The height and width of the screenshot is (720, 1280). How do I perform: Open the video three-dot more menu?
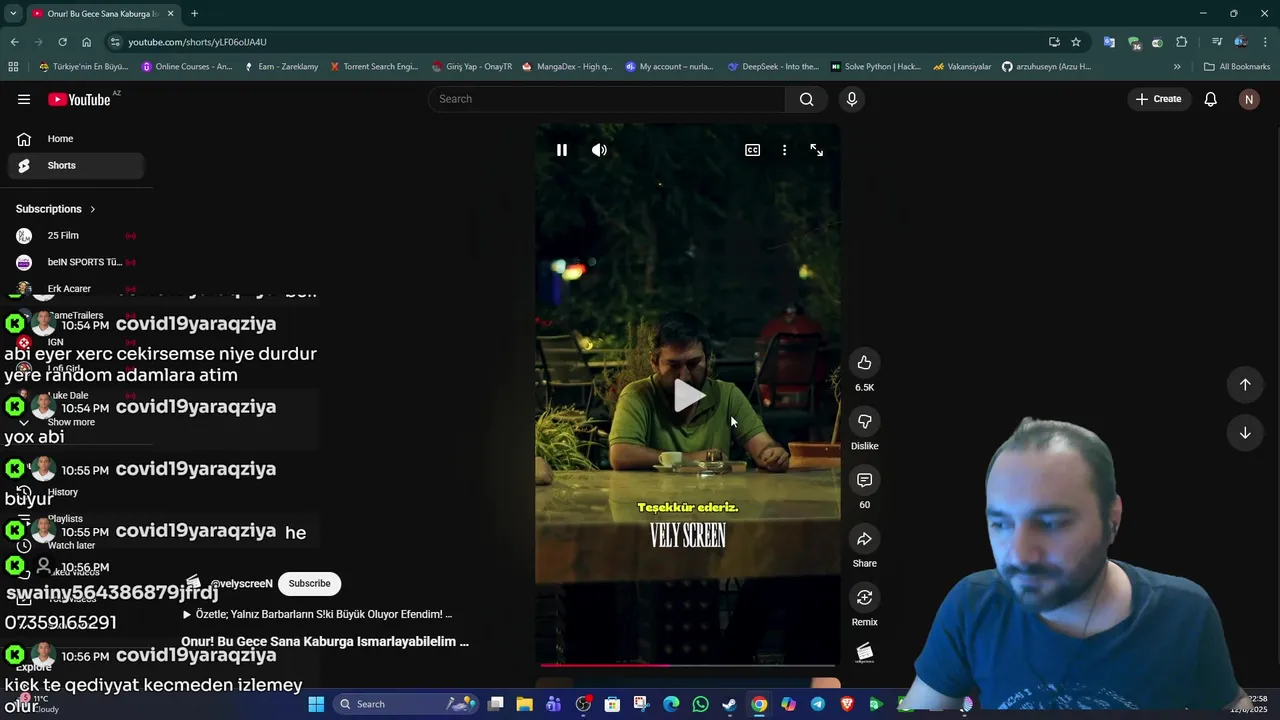[784, 150]
